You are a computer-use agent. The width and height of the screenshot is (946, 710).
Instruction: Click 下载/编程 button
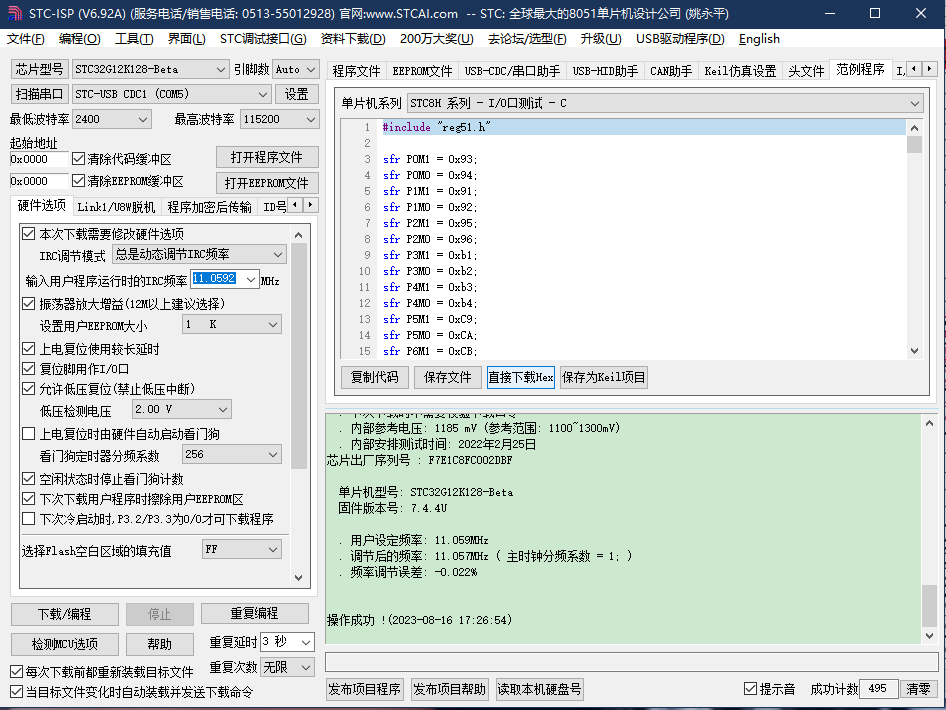click(65, 614)
